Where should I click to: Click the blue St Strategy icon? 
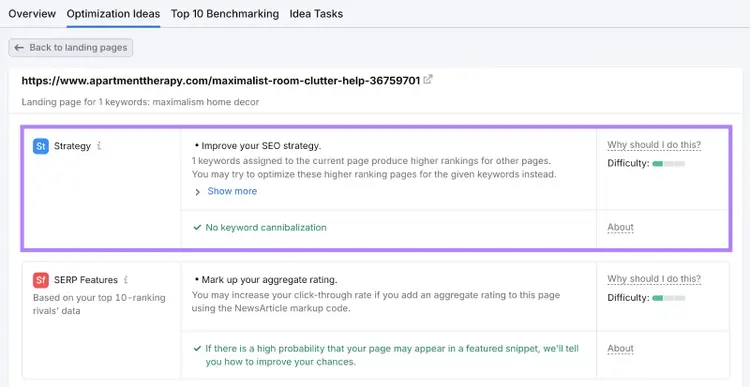pos(41,146)
